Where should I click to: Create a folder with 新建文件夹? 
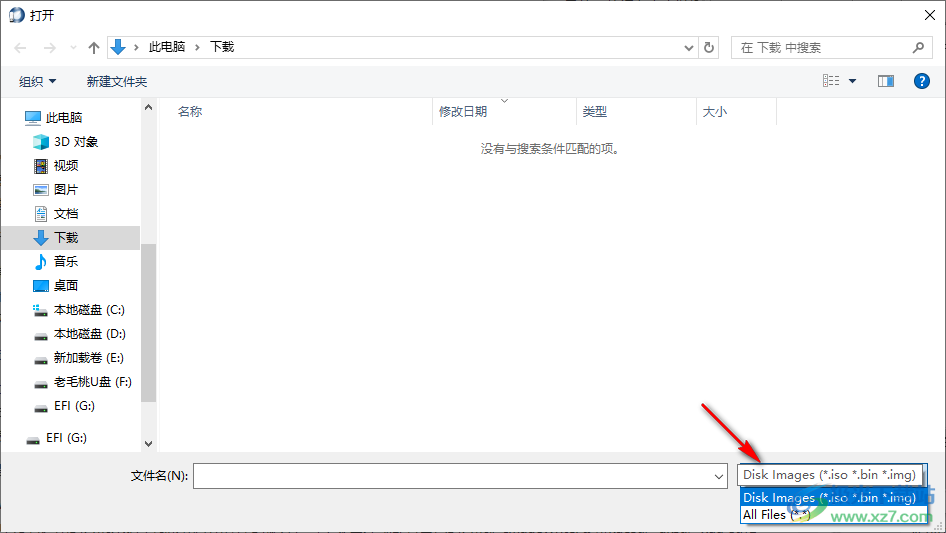(x=117, y=81)
